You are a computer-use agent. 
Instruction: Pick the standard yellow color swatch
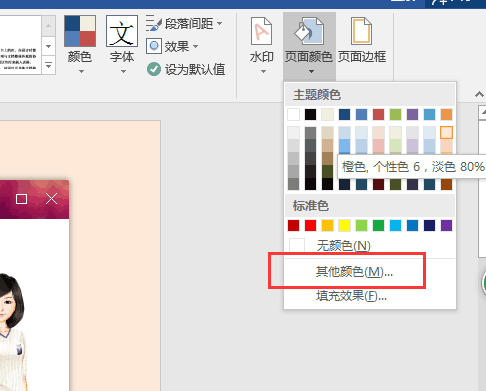[x=344, y=225]
